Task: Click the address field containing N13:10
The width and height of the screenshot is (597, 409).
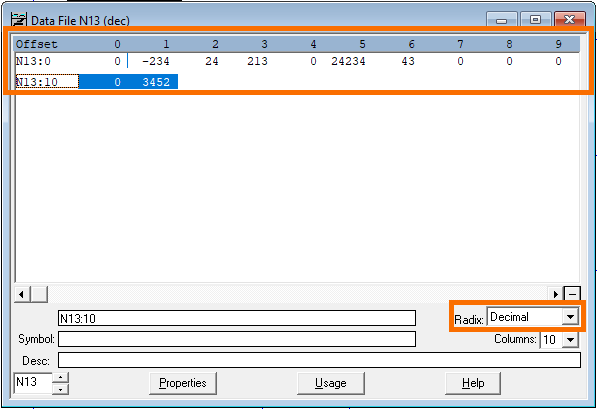Action: click(236, 318)
